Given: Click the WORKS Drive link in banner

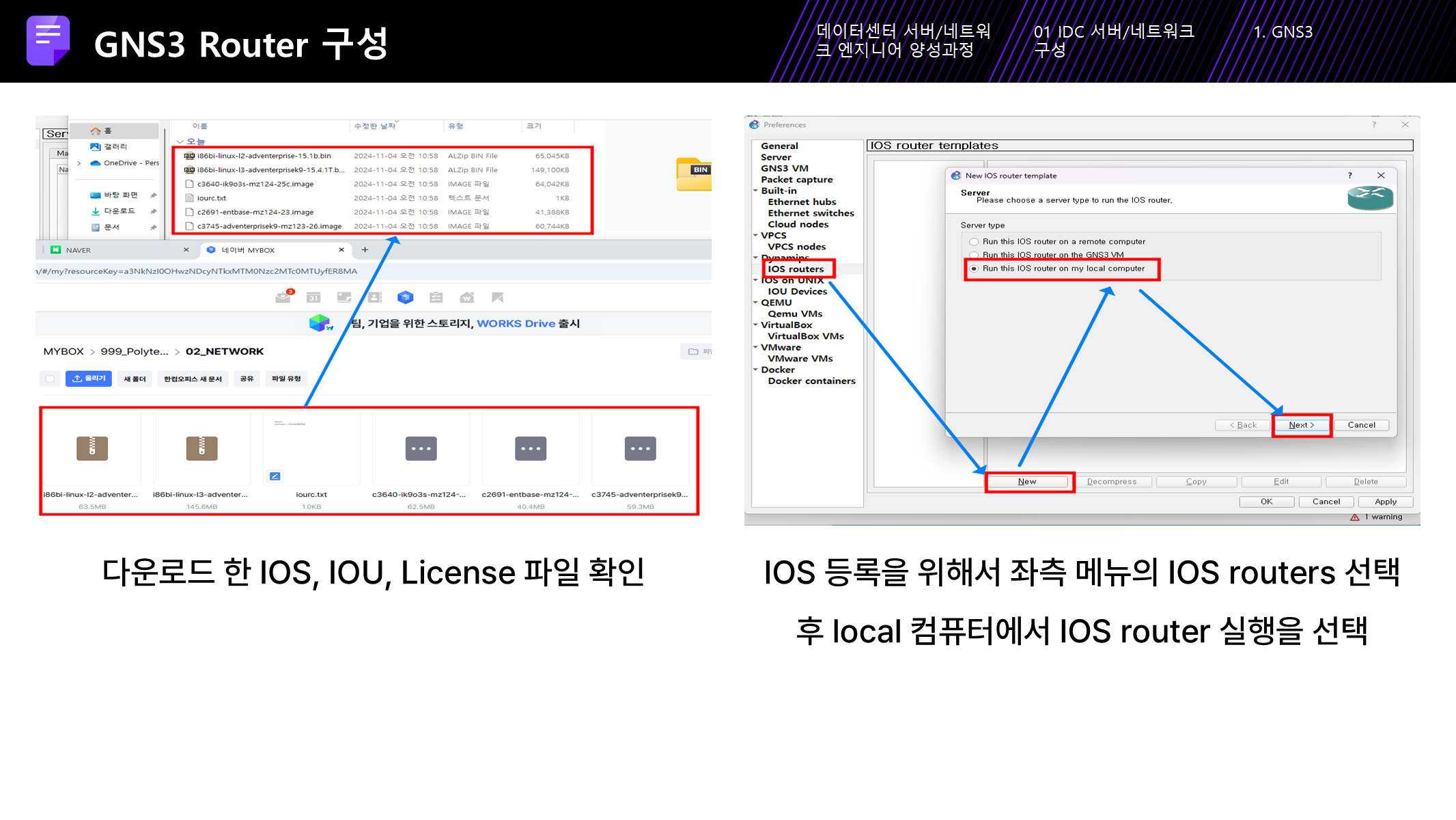Looking at the screenshot, I should pyautogui.click(x=516, y=324).
